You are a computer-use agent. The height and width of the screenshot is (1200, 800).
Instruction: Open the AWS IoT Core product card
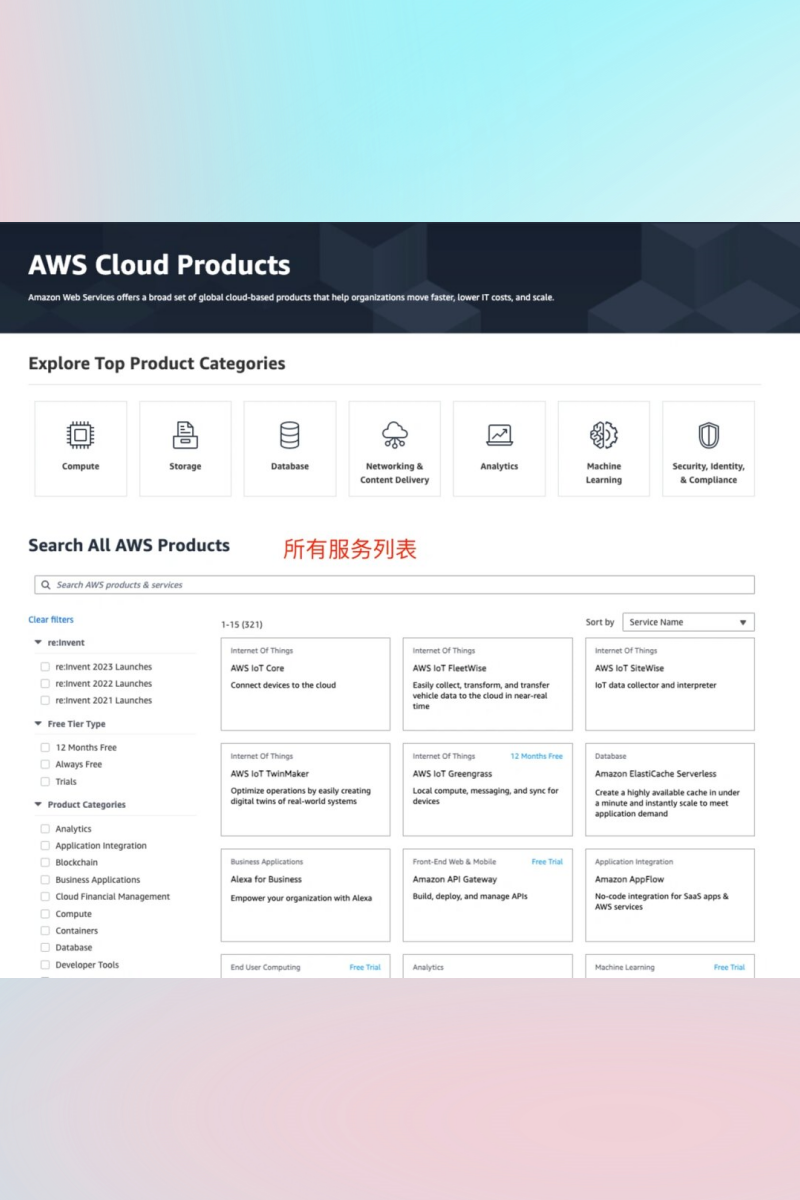(305, 684)
